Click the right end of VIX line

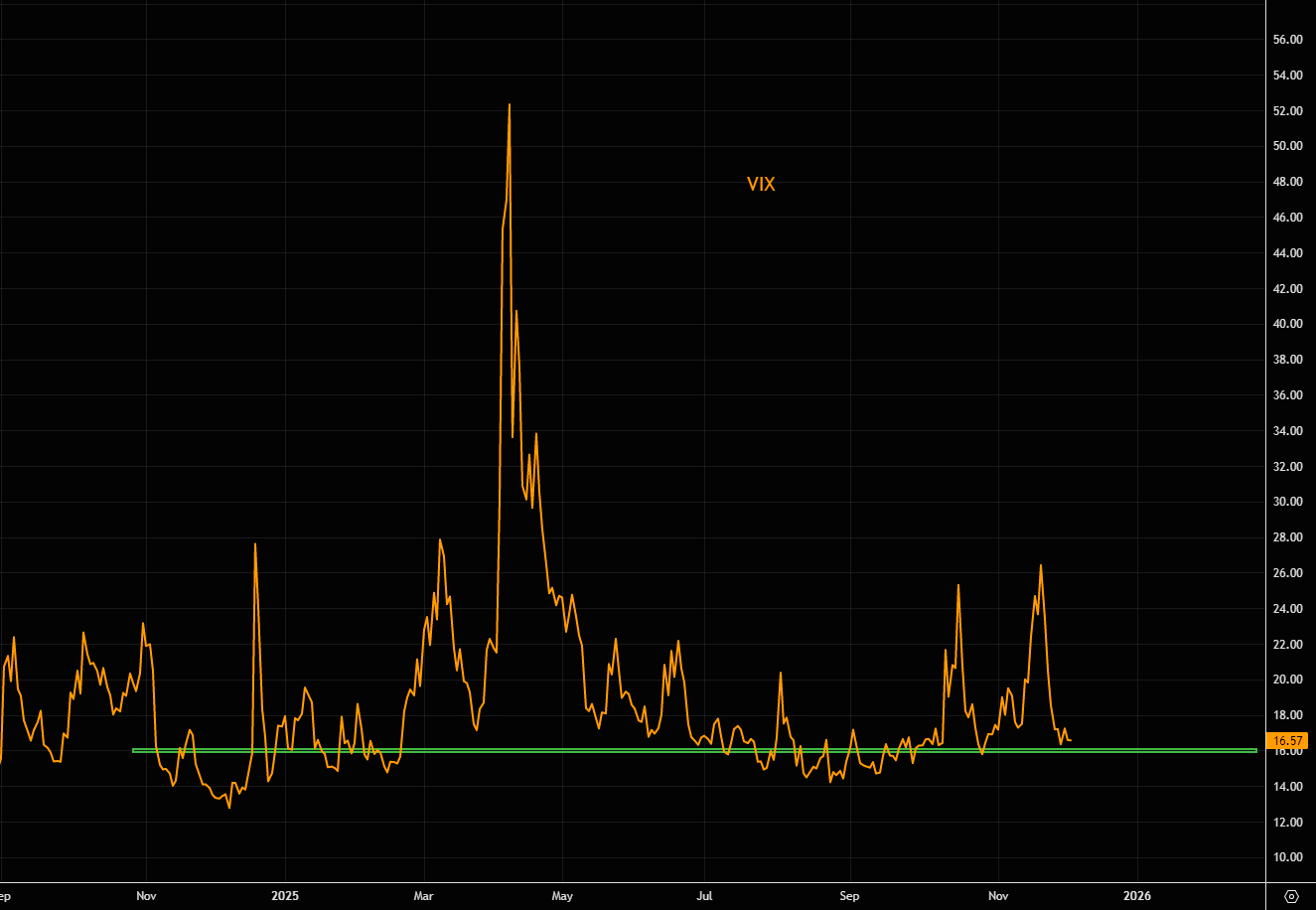click(x=1070, y=739)
